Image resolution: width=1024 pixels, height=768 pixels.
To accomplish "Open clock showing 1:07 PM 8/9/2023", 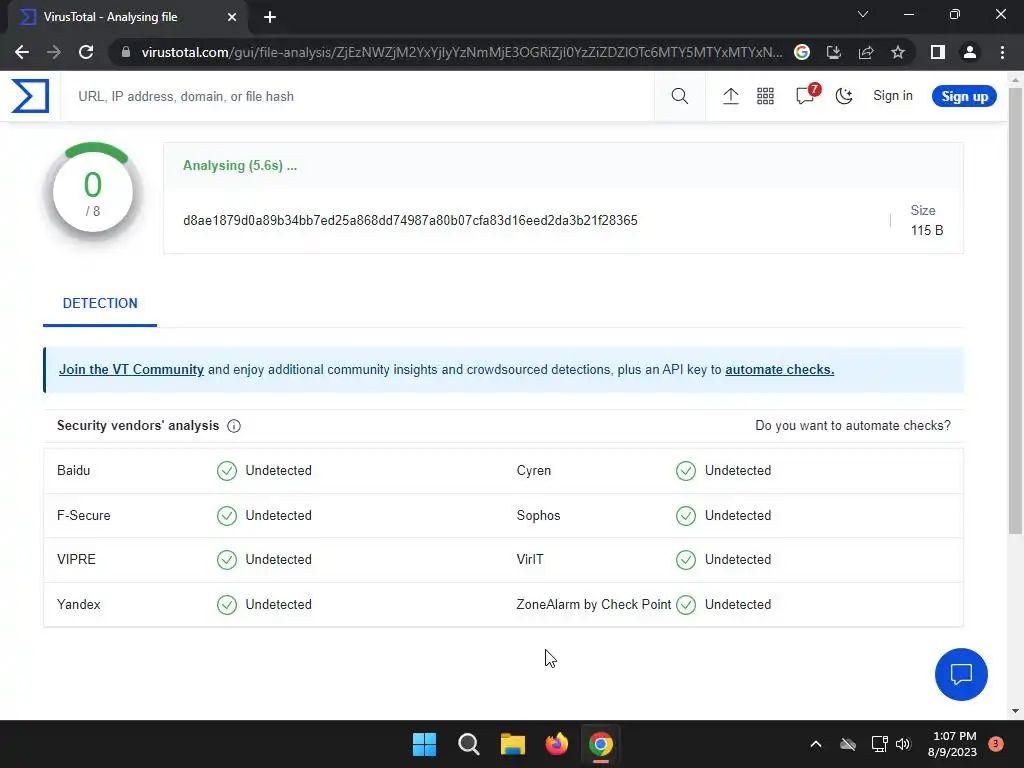I will click(952, 744).
